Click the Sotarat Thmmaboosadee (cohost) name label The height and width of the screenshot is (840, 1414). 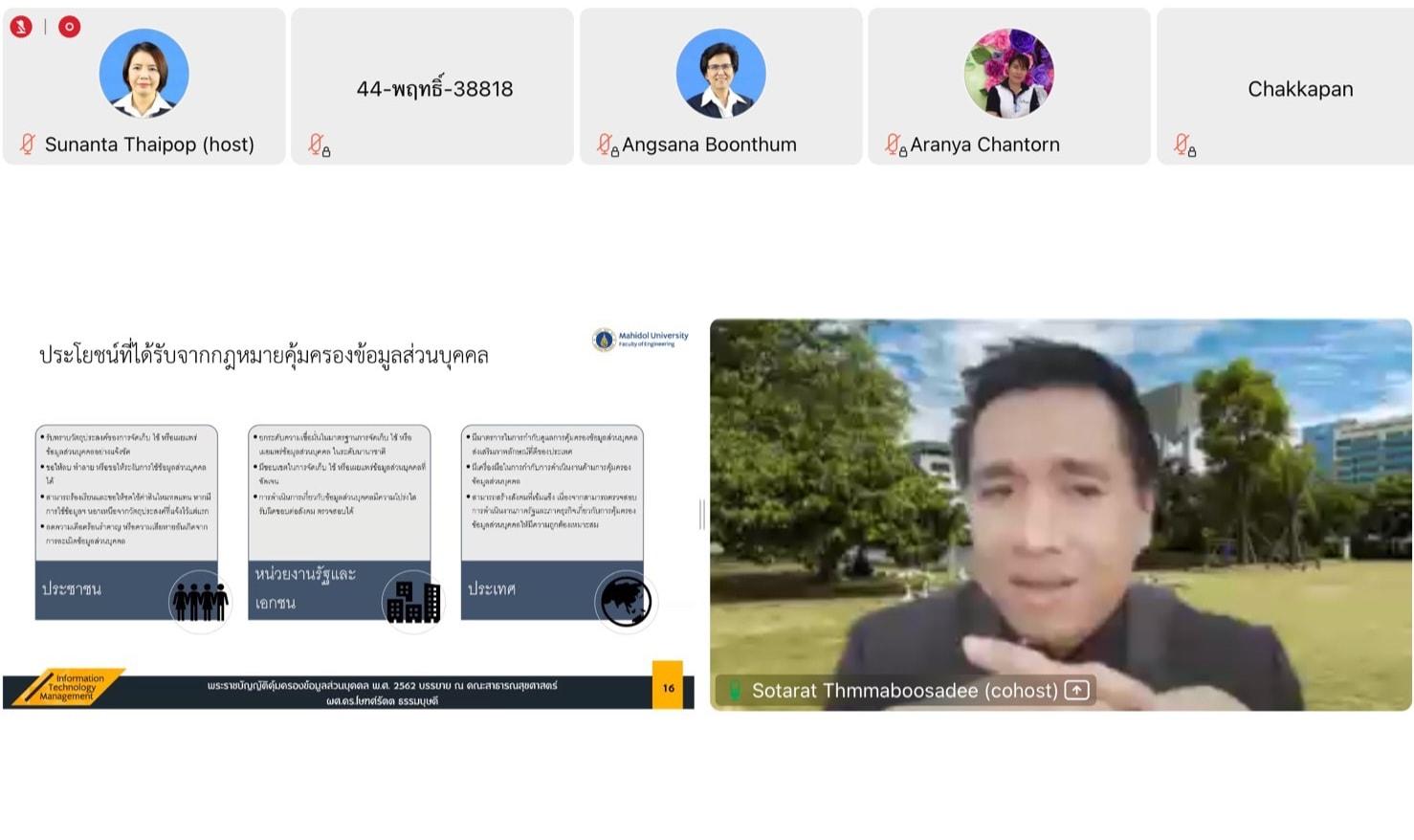905,691
